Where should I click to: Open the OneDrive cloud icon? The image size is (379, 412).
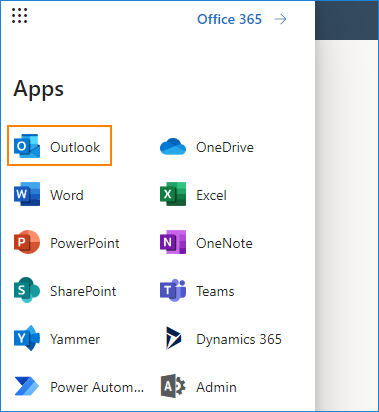coord(173,146)
